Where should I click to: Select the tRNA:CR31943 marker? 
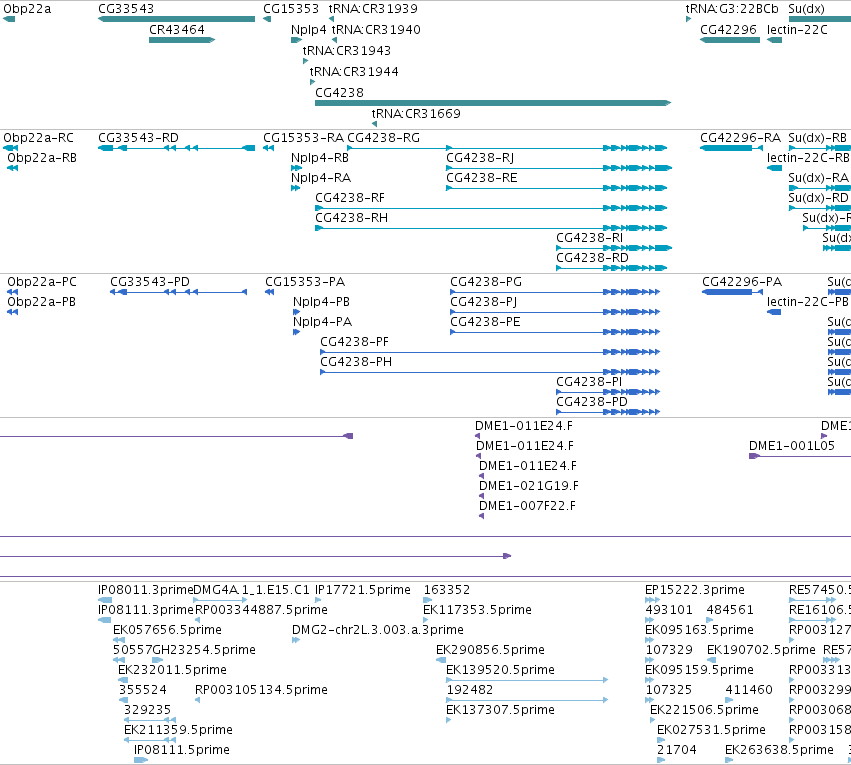pyautogui.click(x=306, y=61)
